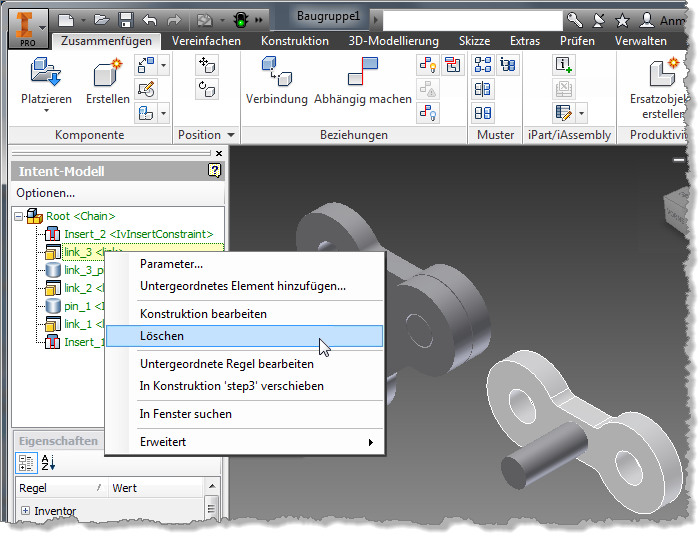
Task: Switch to the Konstruktion ribbon tab
Action: [x=295, y=41]
